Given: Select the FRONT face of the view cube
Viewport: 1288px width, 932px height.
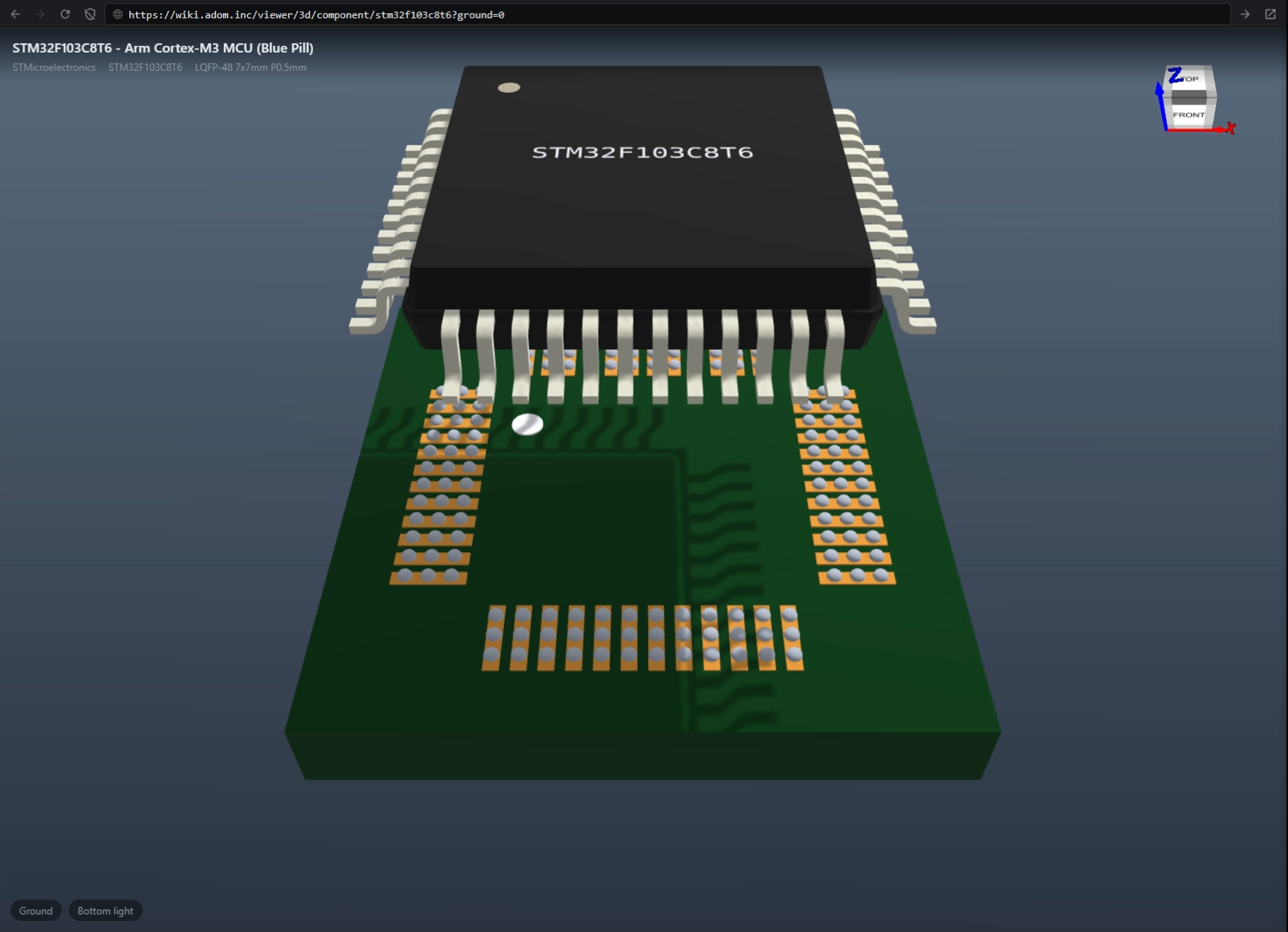Looking at the screenshot, I should [x=1189, y=114].
